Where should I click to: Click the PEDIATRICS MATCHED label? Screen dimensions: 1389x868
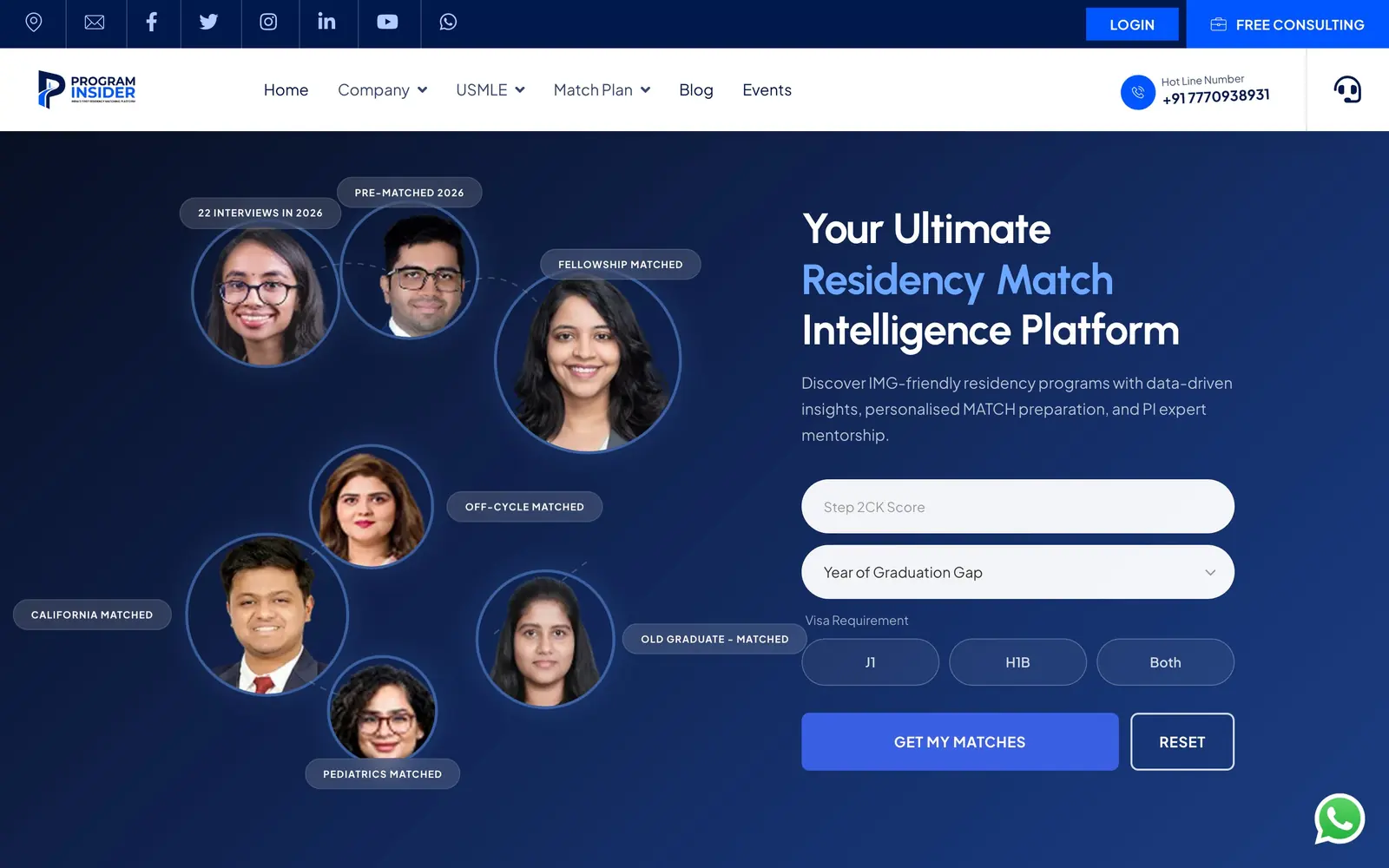click(x=382, y=774)
